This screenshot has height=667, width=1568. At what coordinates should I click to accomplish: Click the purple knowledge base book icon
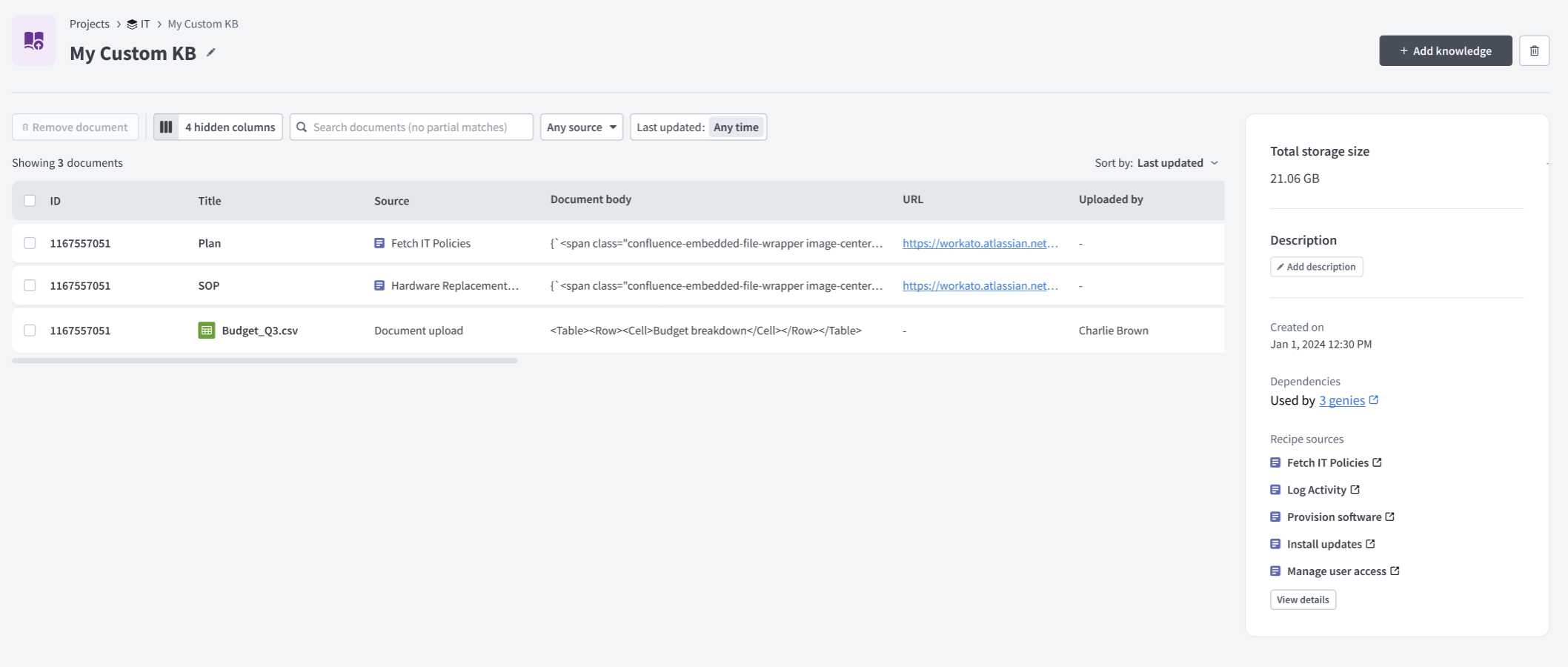(33, 40)
